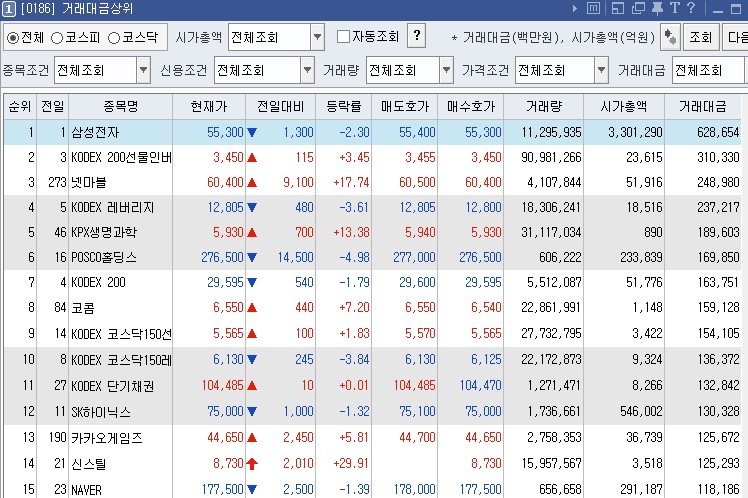Open the 시가총액 dropdown arrow

click(317, 37)
